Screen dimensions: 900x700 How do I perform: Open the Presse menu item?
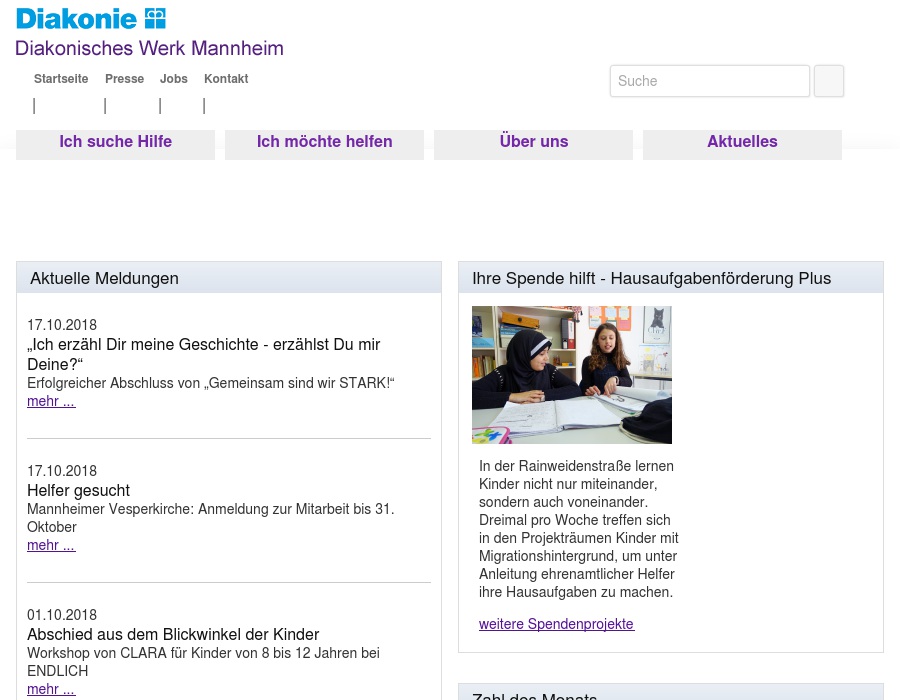tap(124, 79)
